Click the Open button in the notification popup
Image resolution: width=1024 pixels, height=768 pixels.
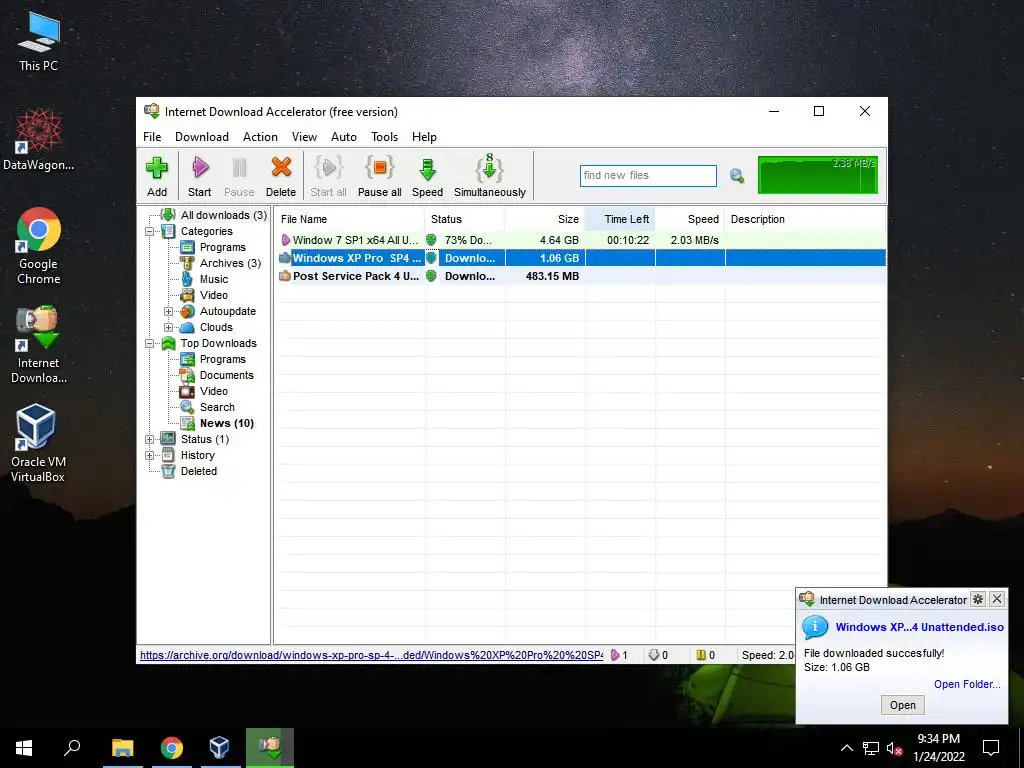click(903, 705)
